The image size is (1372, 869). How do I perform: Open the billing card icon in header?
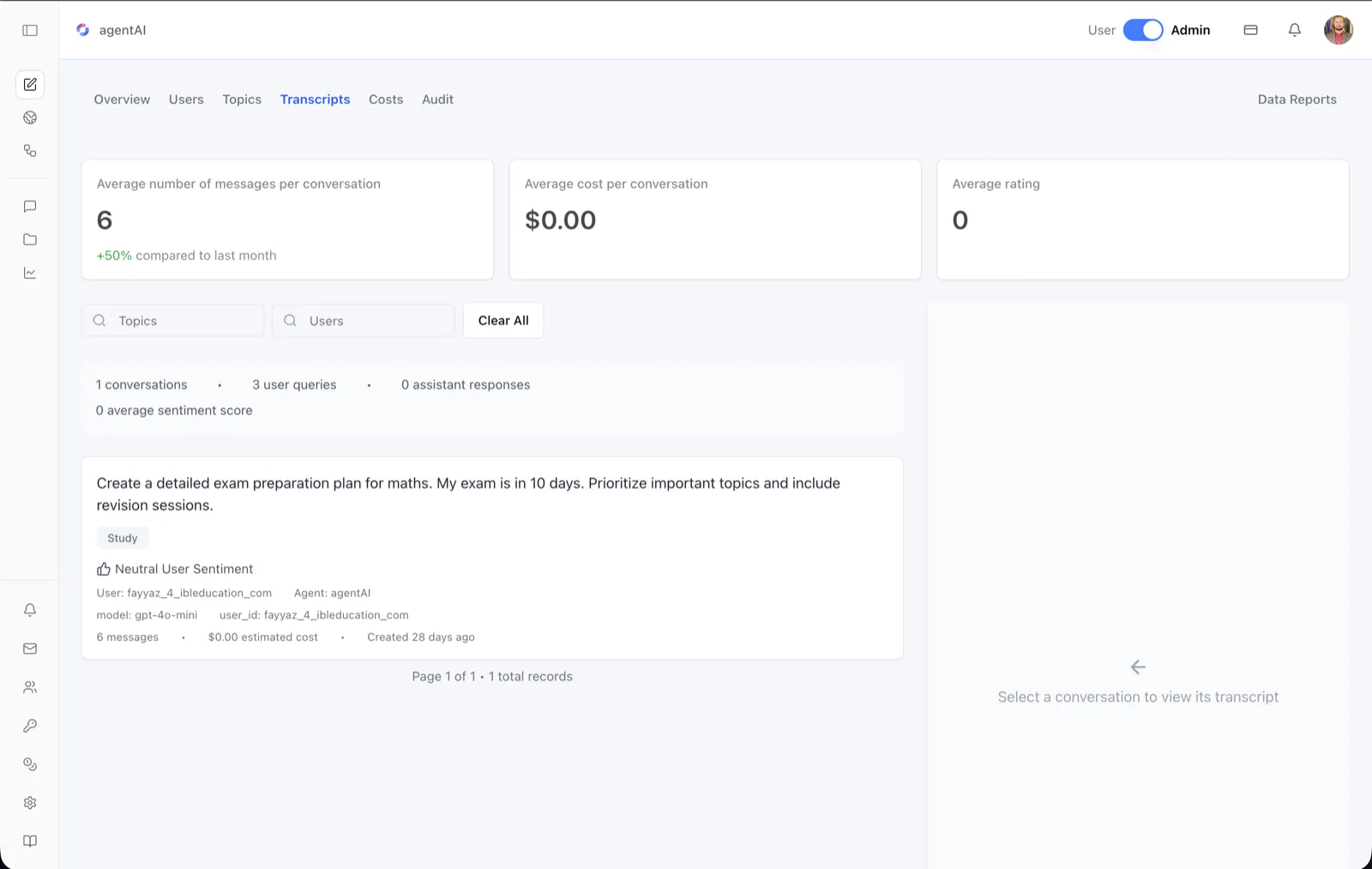coord(1251,30)
